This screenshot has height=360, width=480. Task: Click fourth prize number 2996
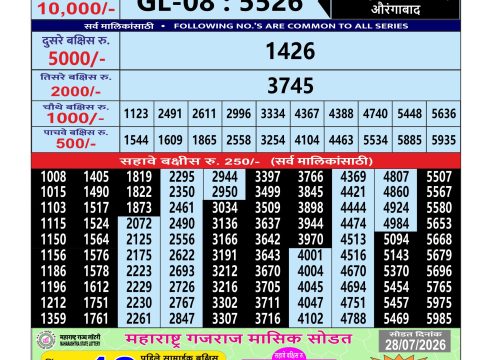click(x=238, y=114)
